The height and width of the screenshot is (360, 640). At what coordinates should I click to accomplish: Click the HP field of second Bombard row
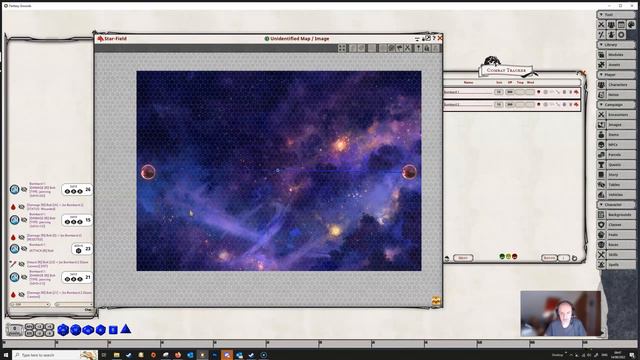[509, 104]
